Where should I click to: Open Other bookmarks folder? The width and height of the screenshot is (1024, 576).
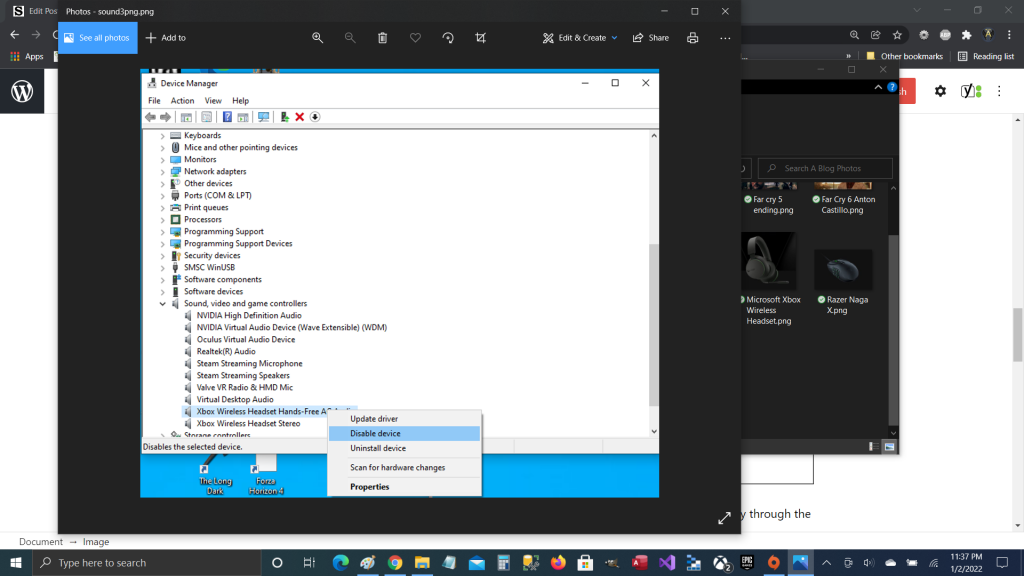coord(904,57)
